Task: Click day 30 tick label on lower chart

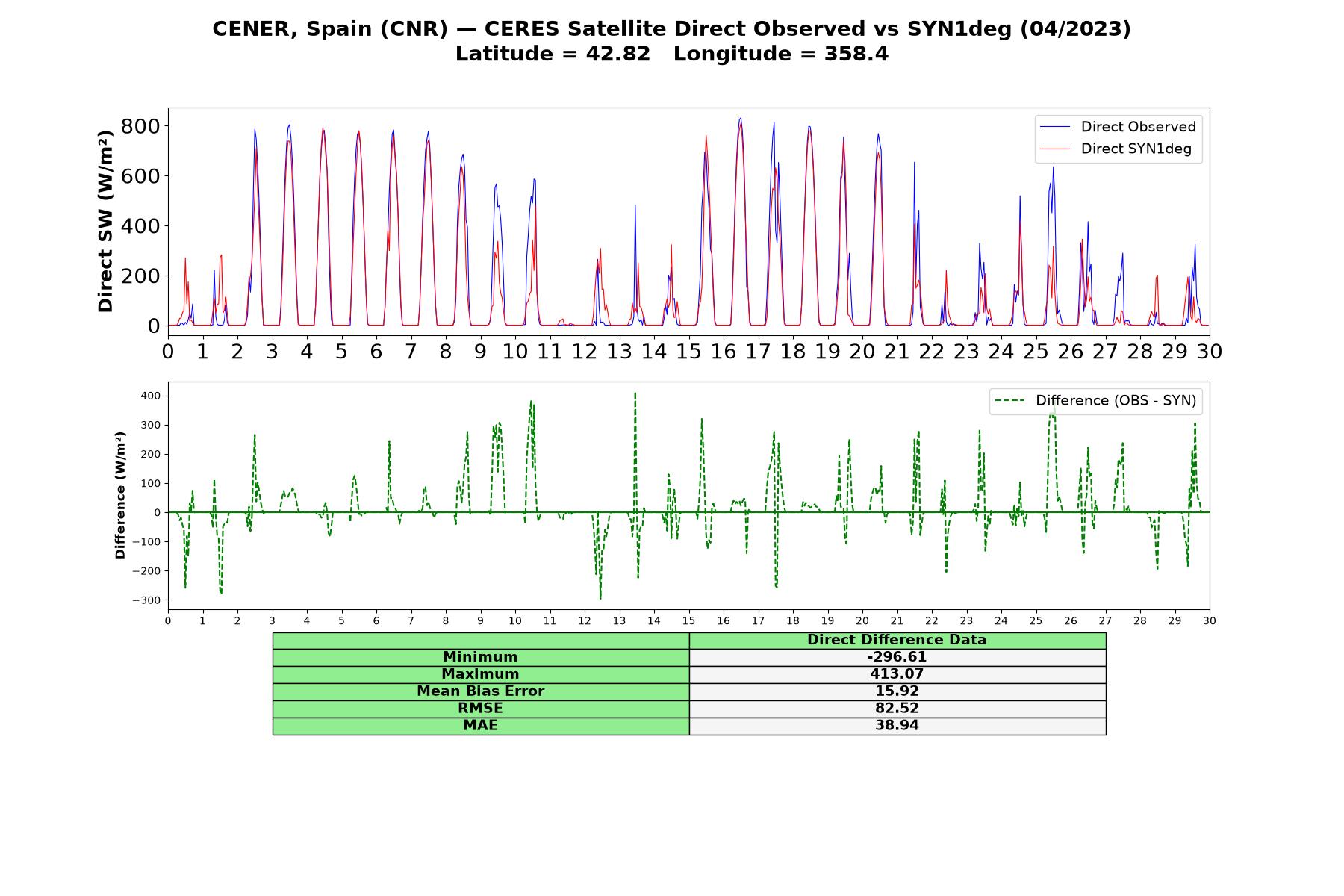Action: coord(1210,621)
